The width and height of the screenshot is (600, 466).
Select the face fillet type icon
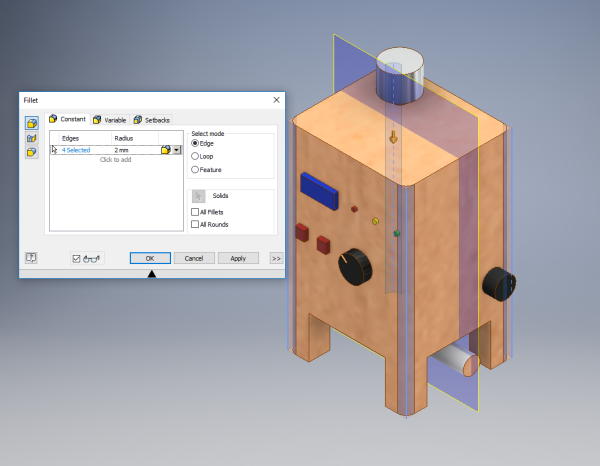tap(32, 138)
